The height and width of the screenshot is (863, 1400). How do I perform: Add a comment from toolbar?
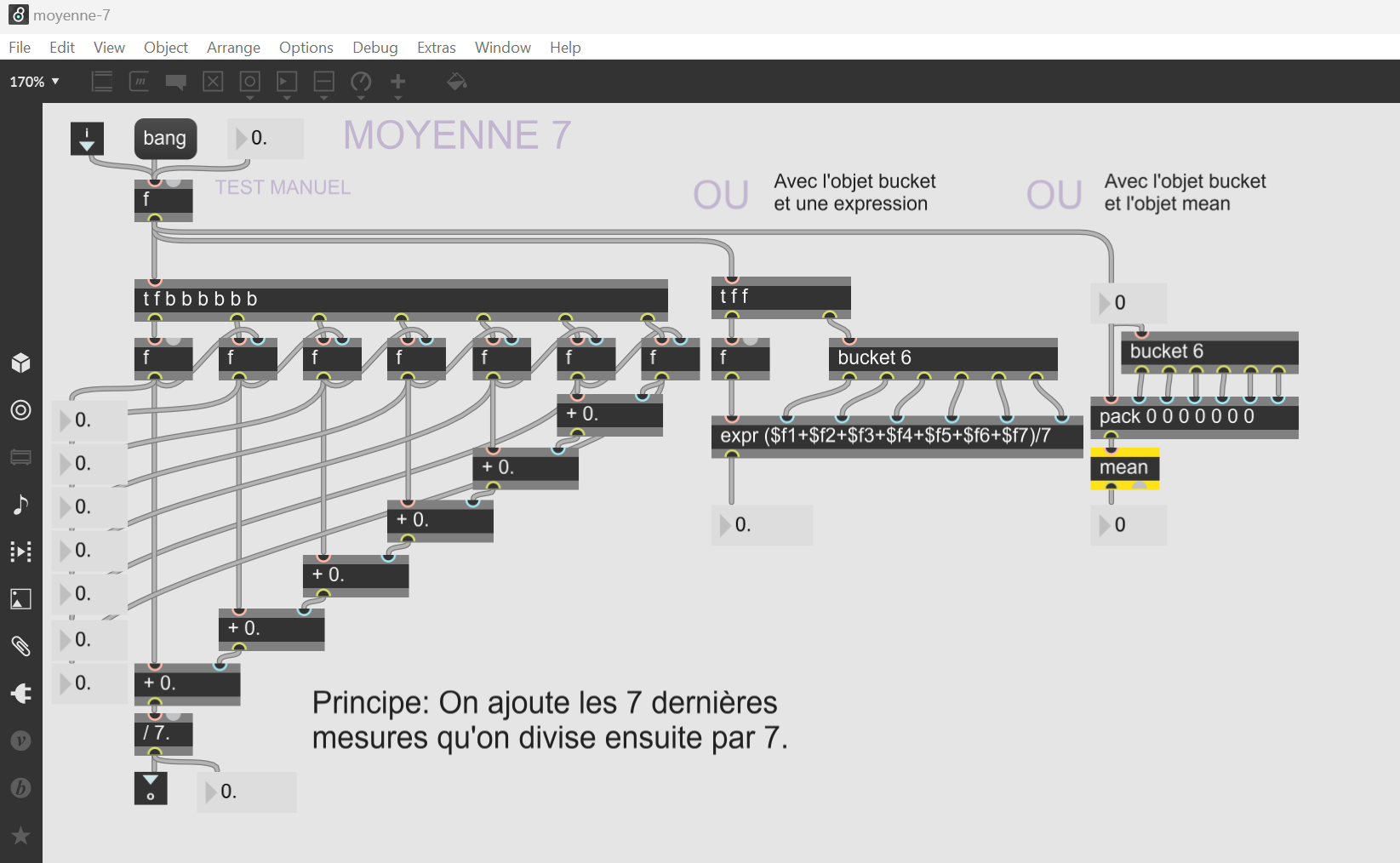[176, 82]
